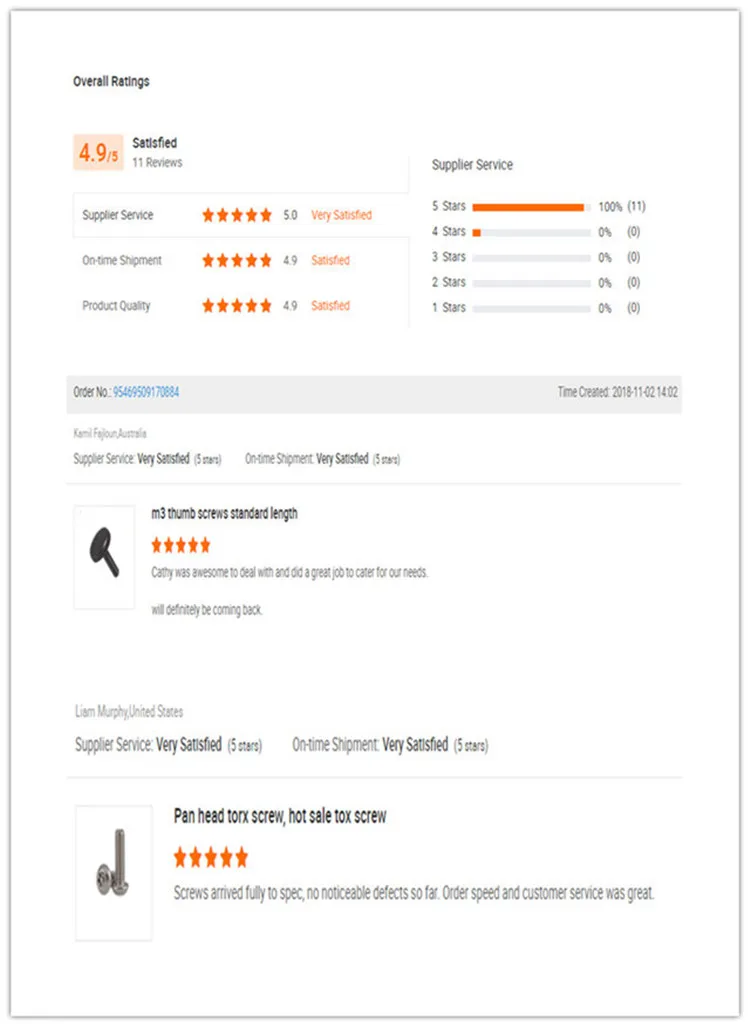Click the 5 Stars orange progress bar

click(x=528, y=207)
